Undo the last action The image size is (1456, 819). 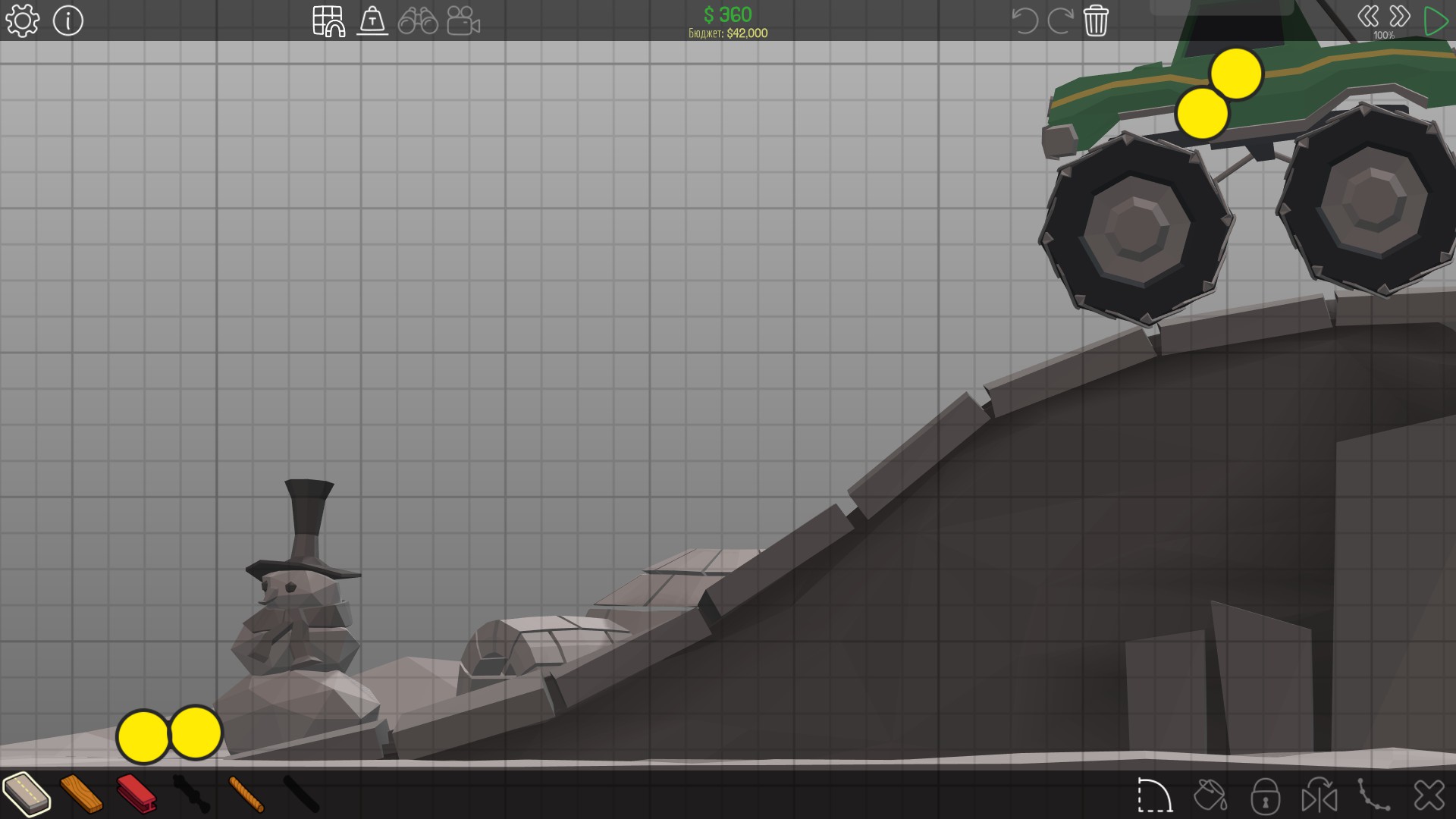1025,21
